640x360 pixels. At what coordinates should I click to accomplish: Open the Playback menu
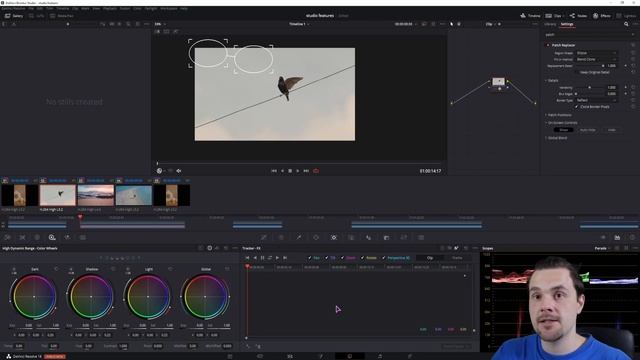109,8
